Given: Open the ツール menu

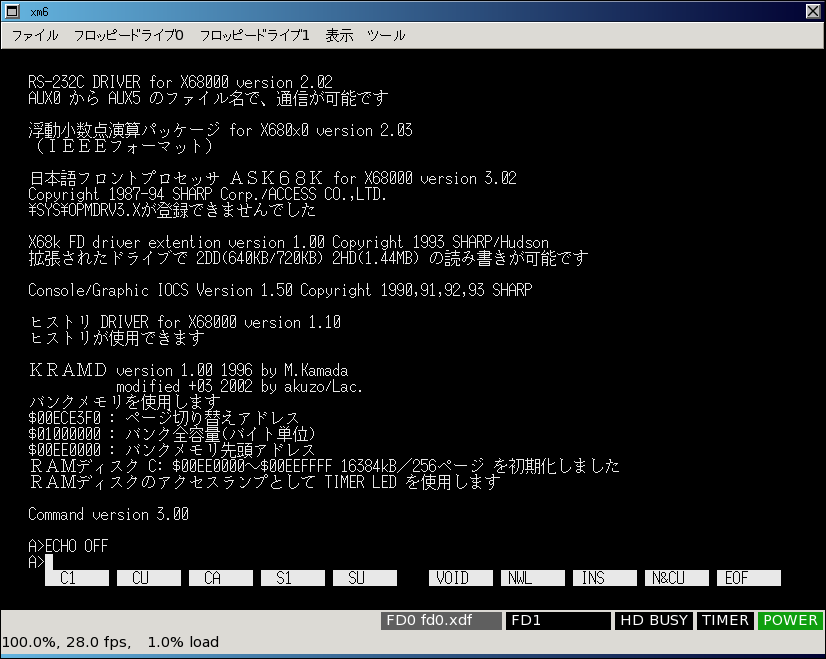Looking at the screenshot, I should click(x=386, y=35).
